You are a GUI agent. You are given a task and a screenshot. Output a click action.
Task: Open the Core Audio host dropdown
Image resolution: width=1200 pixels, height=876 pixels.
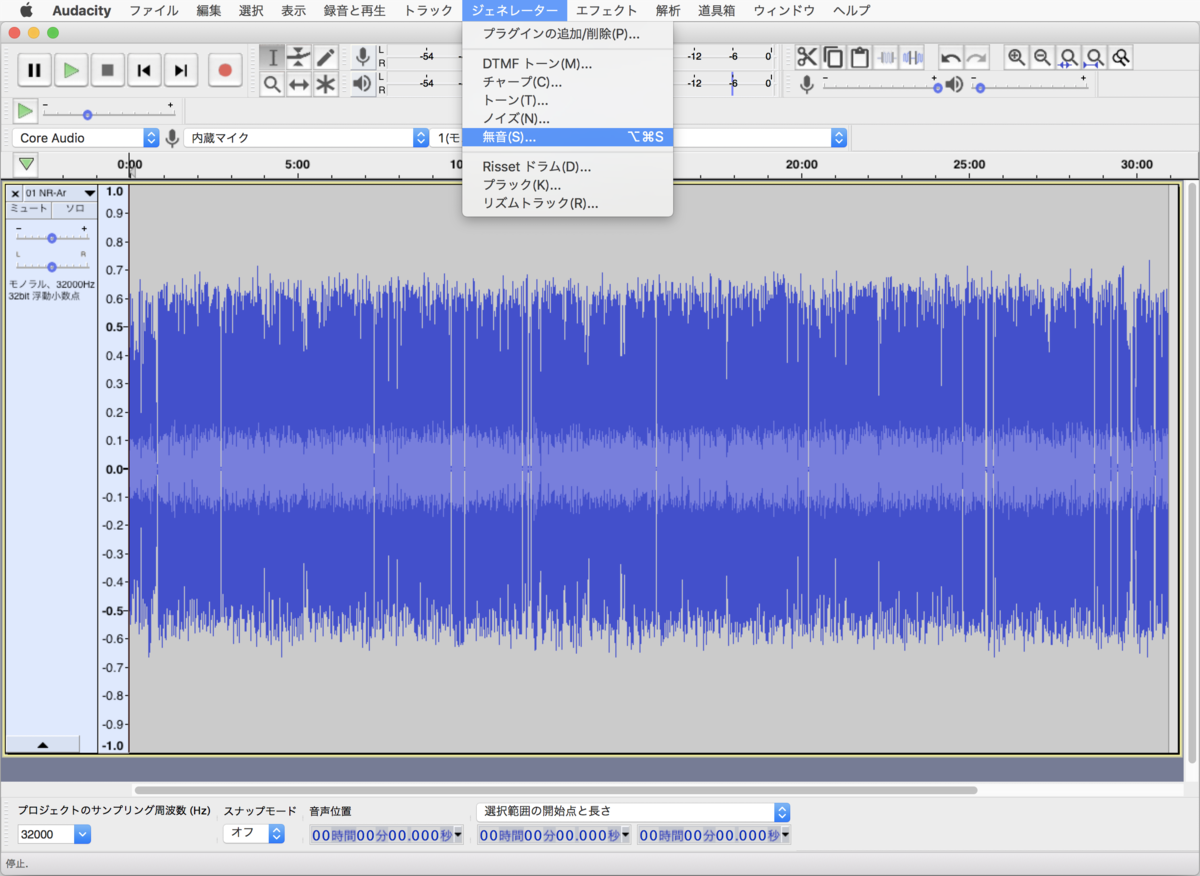pos(86,138)
